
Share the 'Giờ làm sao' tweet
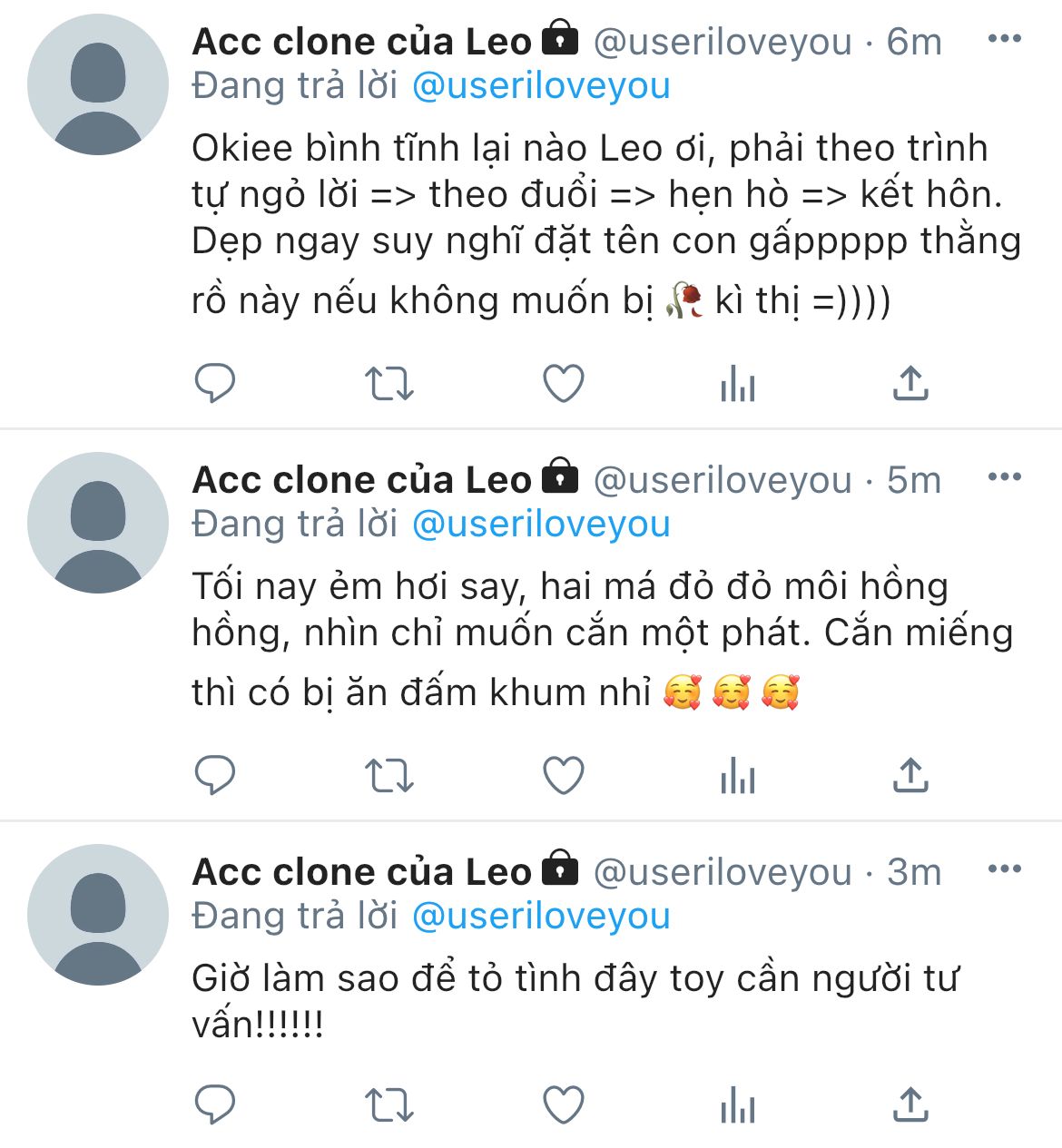(x=910, y=1104)
